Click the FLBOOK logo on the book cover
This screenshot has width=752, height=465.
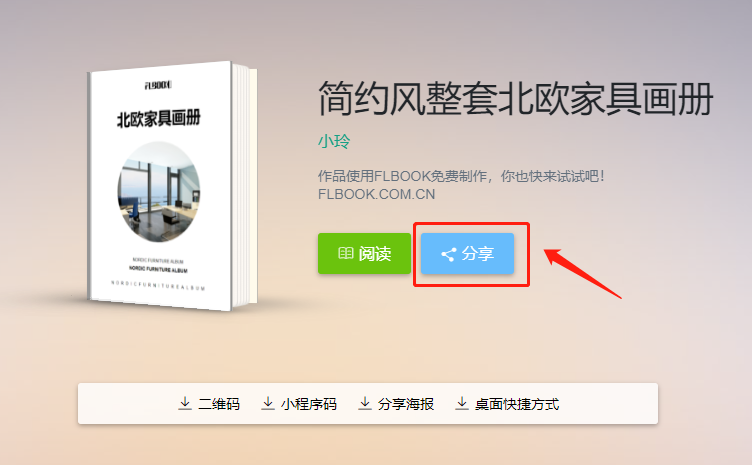point(158,85)
